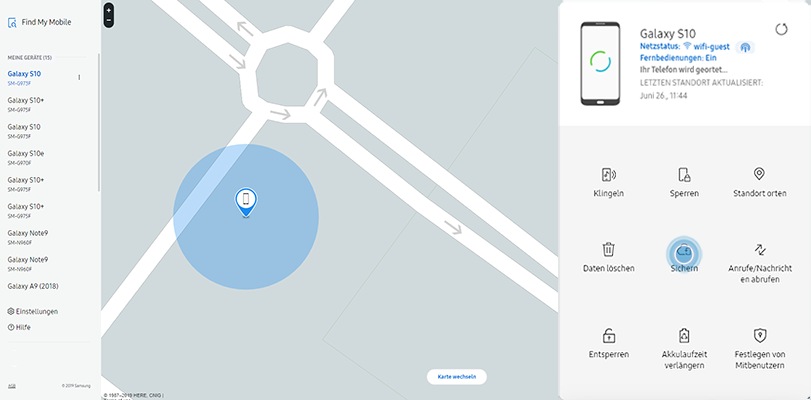Open the three-dot menu beside the selected Galaxy S10
Viewport: 811px width, 400px height.
click(79, 78)
